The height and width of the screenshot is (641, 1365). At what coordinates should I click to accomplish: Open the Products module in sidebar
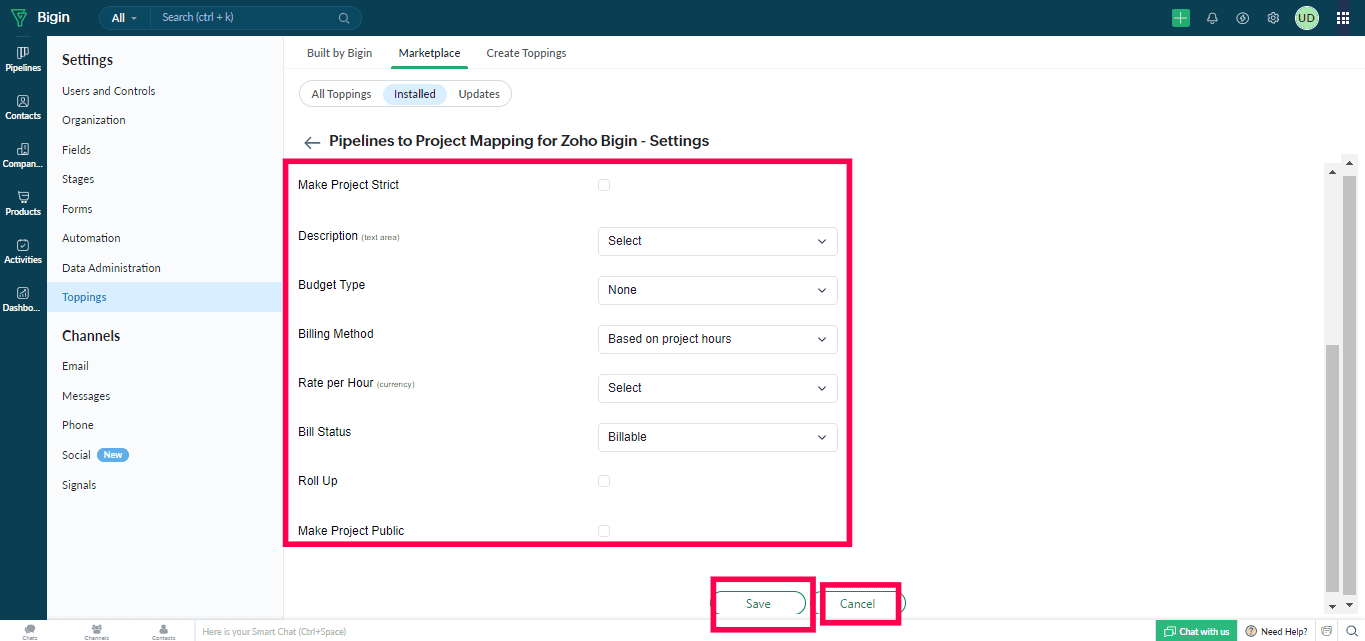point(23,203)
